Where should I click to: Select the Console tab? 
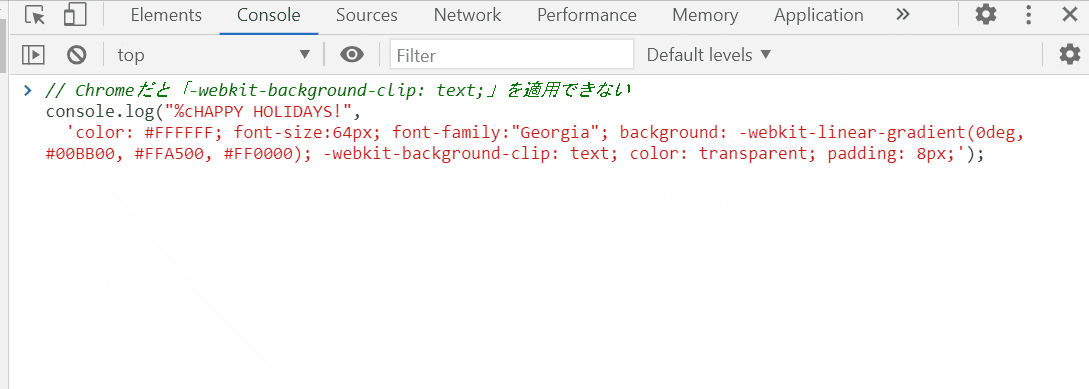[x=269, y=15]
